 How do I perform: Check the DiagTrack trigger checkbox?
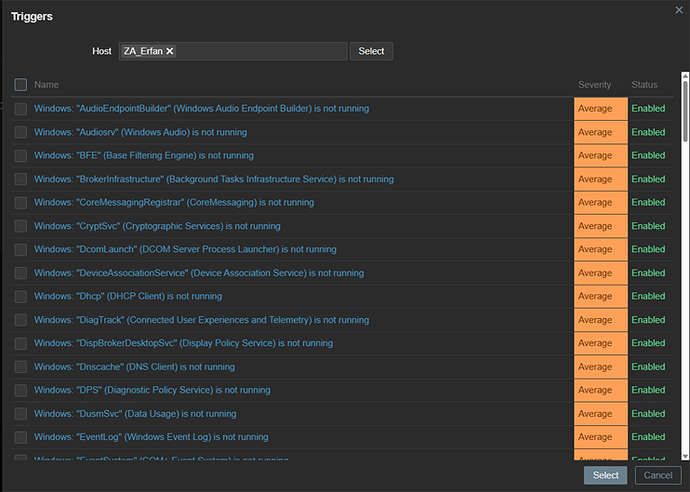21,320
